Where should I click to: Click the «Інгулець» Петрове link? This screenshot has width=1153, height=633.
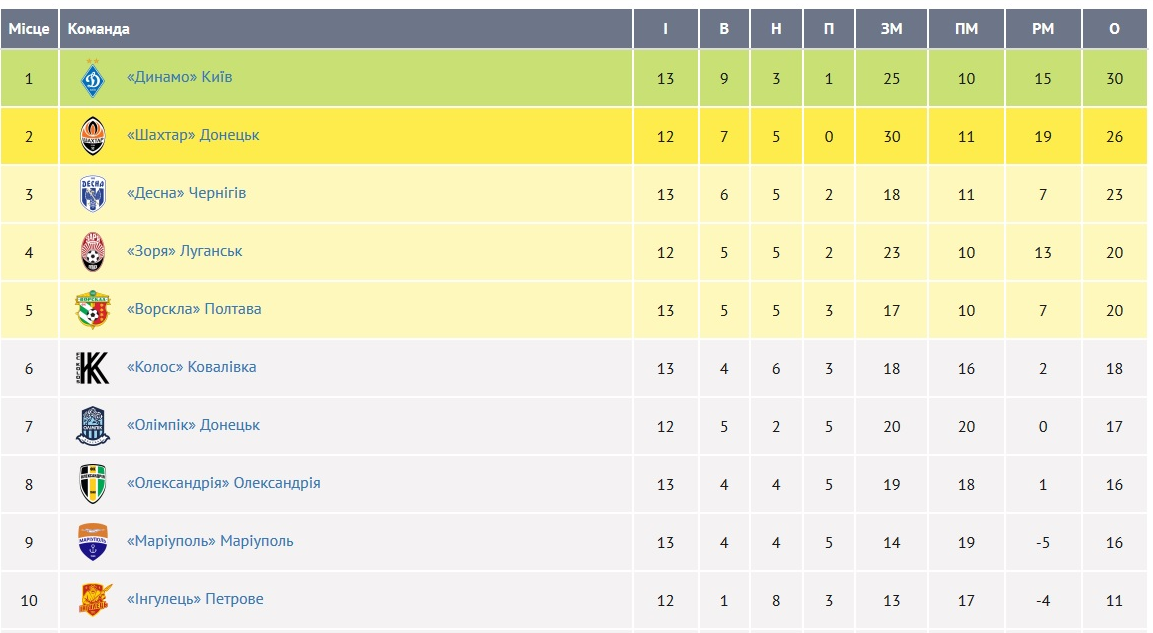tap(195, 599)
